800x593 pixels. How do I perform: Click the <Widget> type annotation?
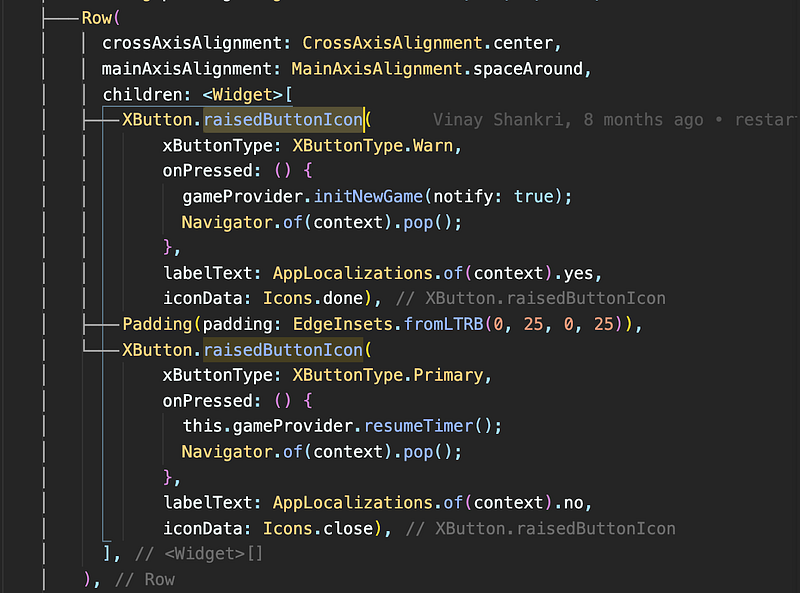pyautogui.click(x=242, y=94)
